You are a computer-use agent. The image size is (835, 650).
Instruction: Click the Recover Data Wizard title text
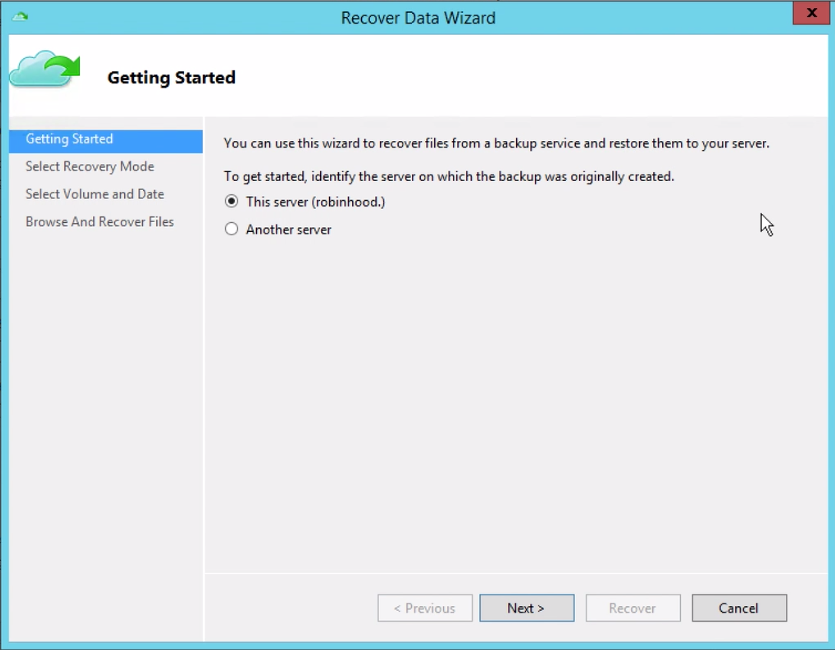pyautogui.click(x=418, y=18)
